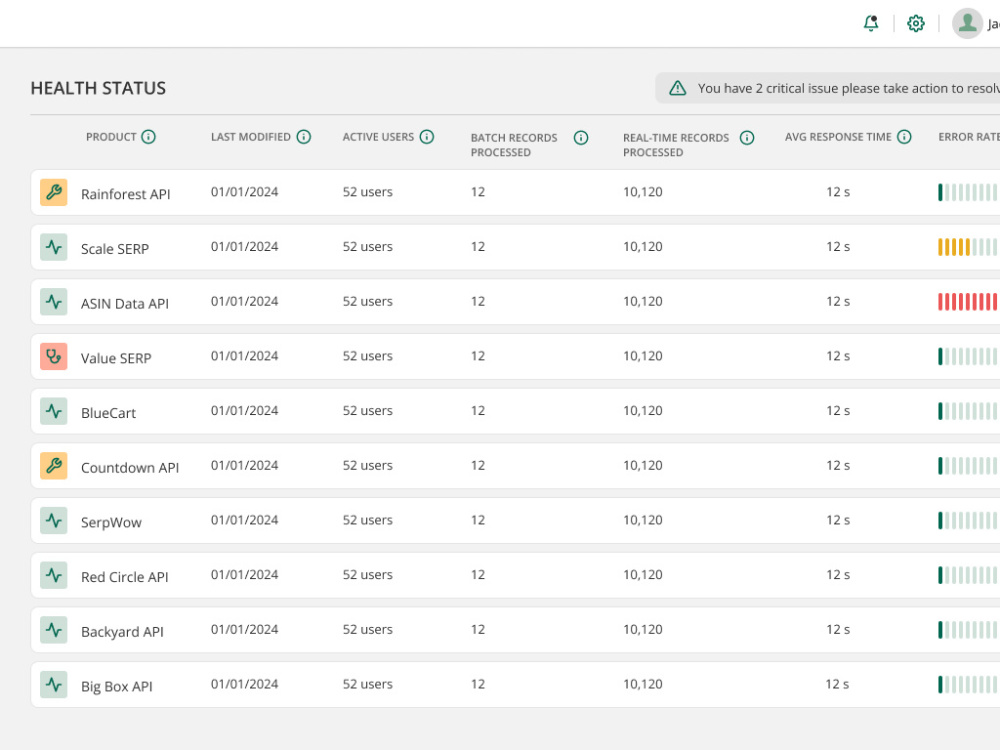Select the Countdown API product name

[x=130, y=468]
